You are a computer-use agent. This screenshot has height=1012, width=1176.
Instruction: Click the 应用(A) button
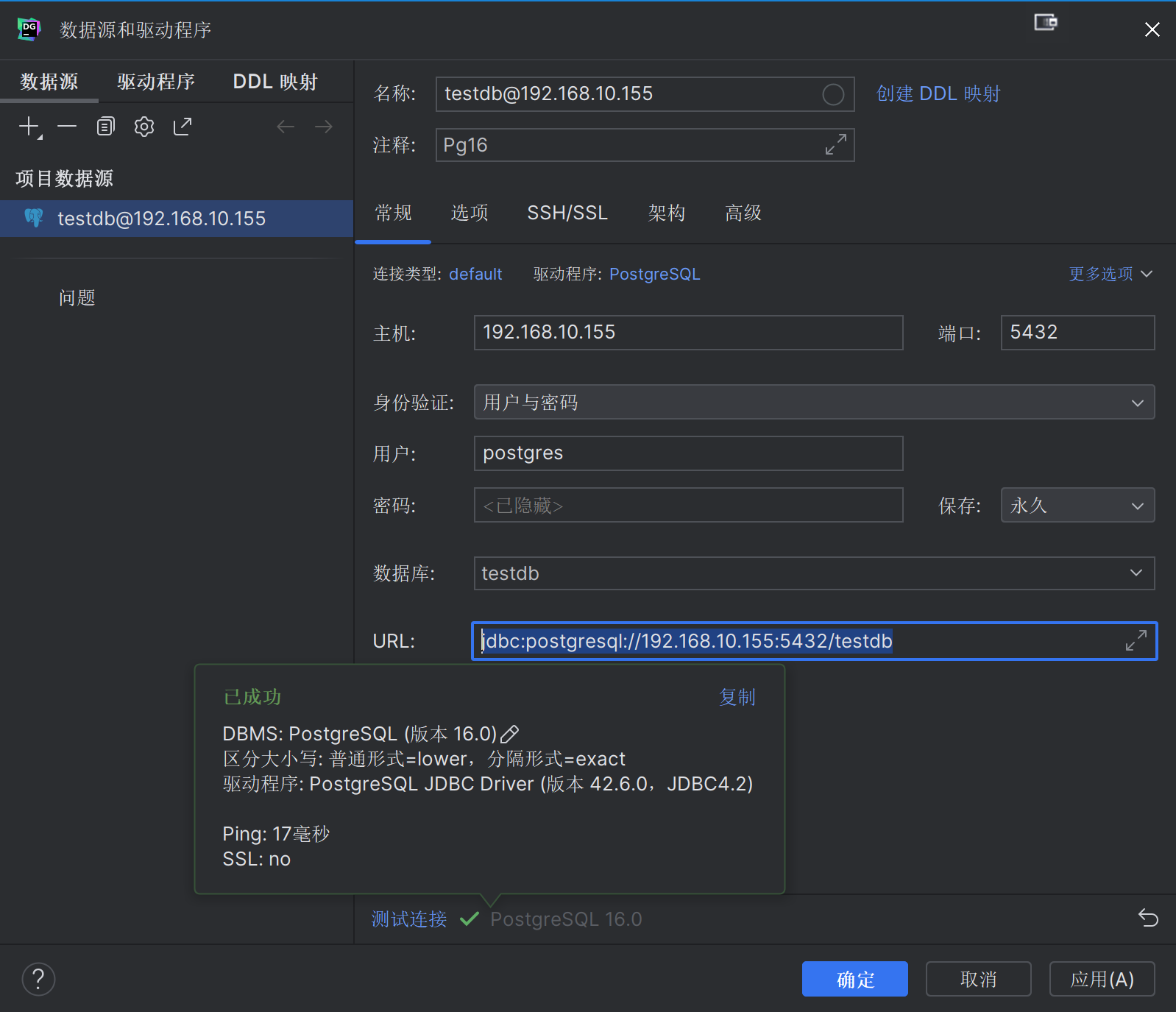1102,979
